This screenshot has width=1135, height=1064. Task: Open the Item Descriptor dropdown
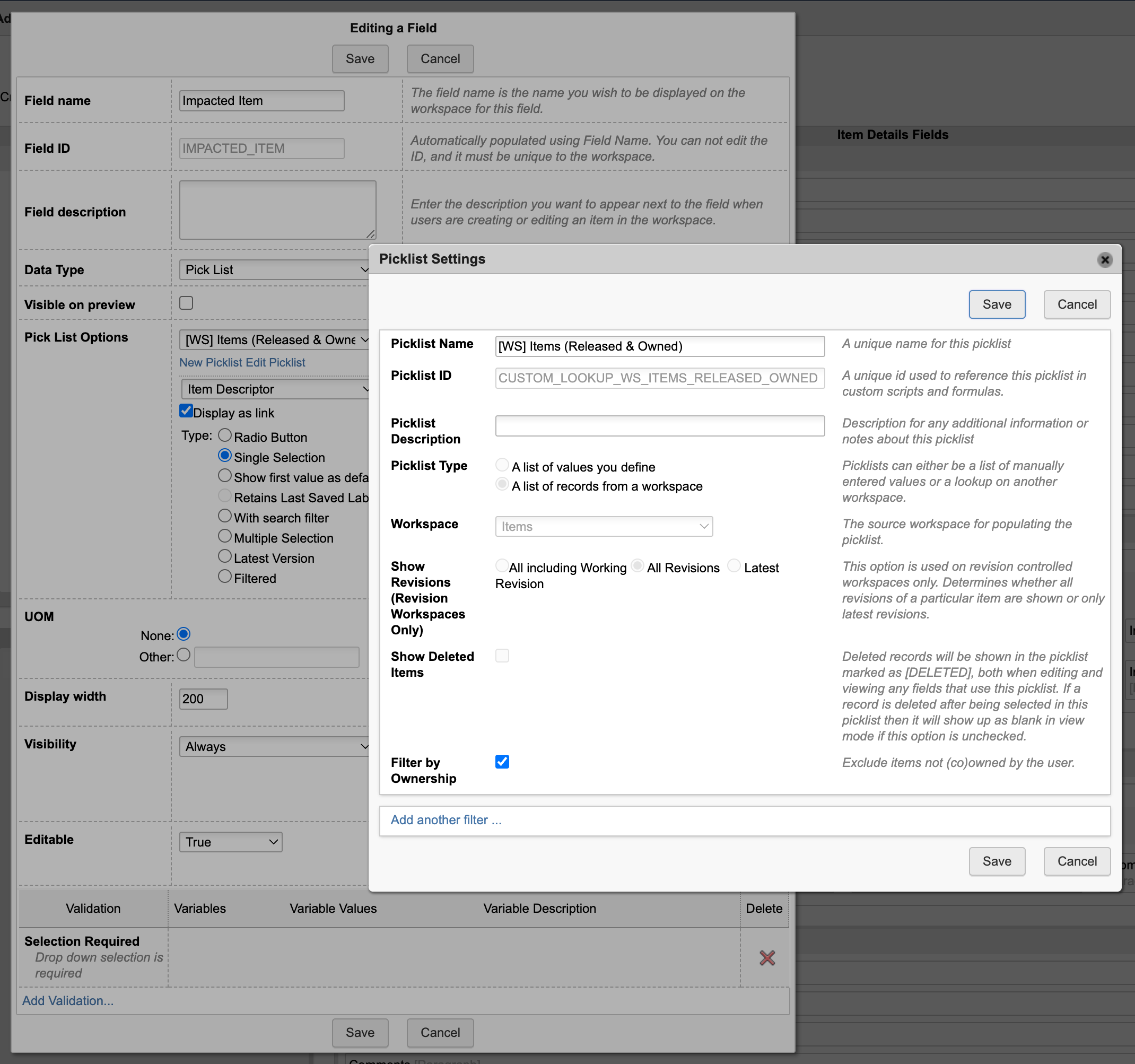[x=275, y=389]
